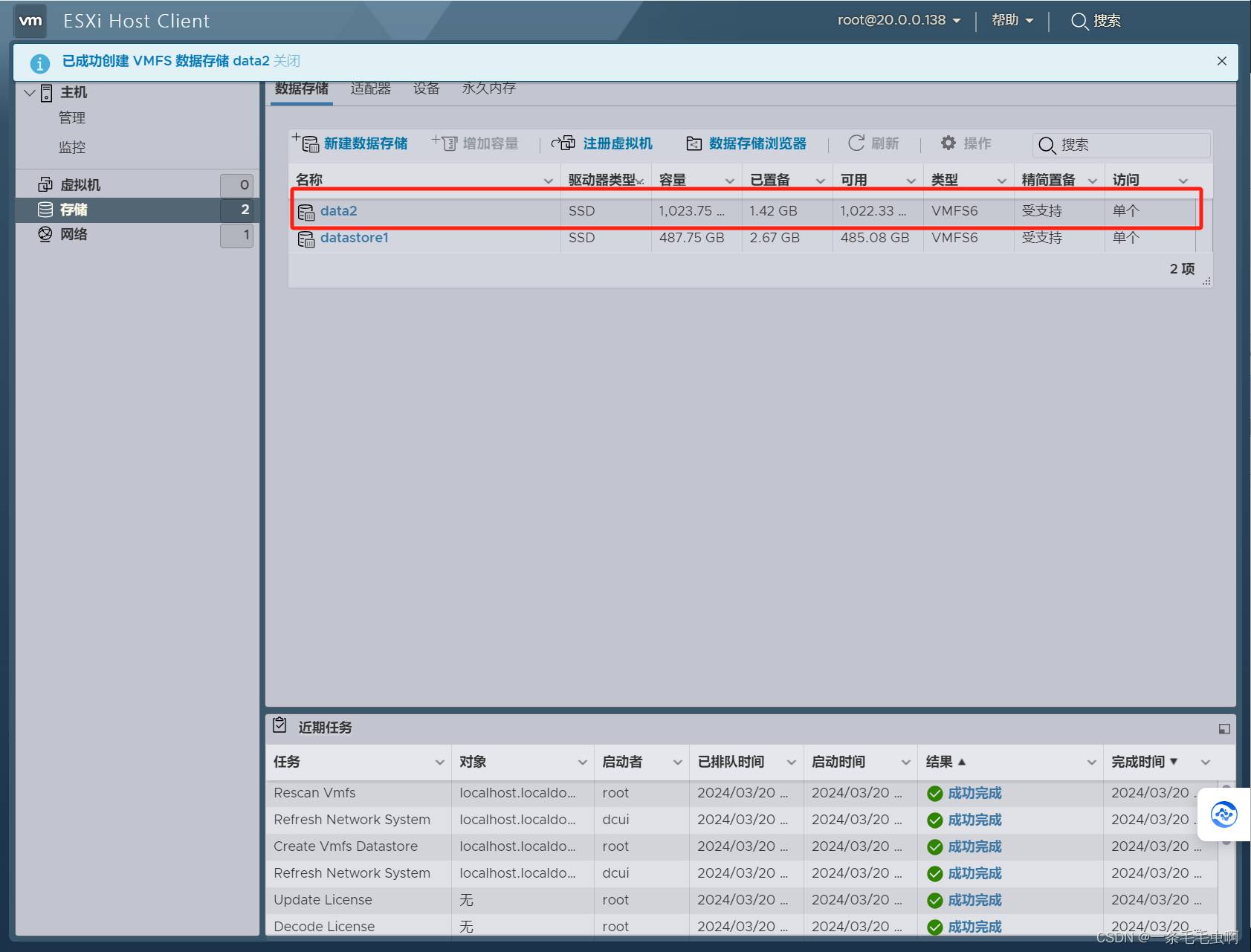
Task: Switch to the devices (设备) tab
Action: [426, 88]
